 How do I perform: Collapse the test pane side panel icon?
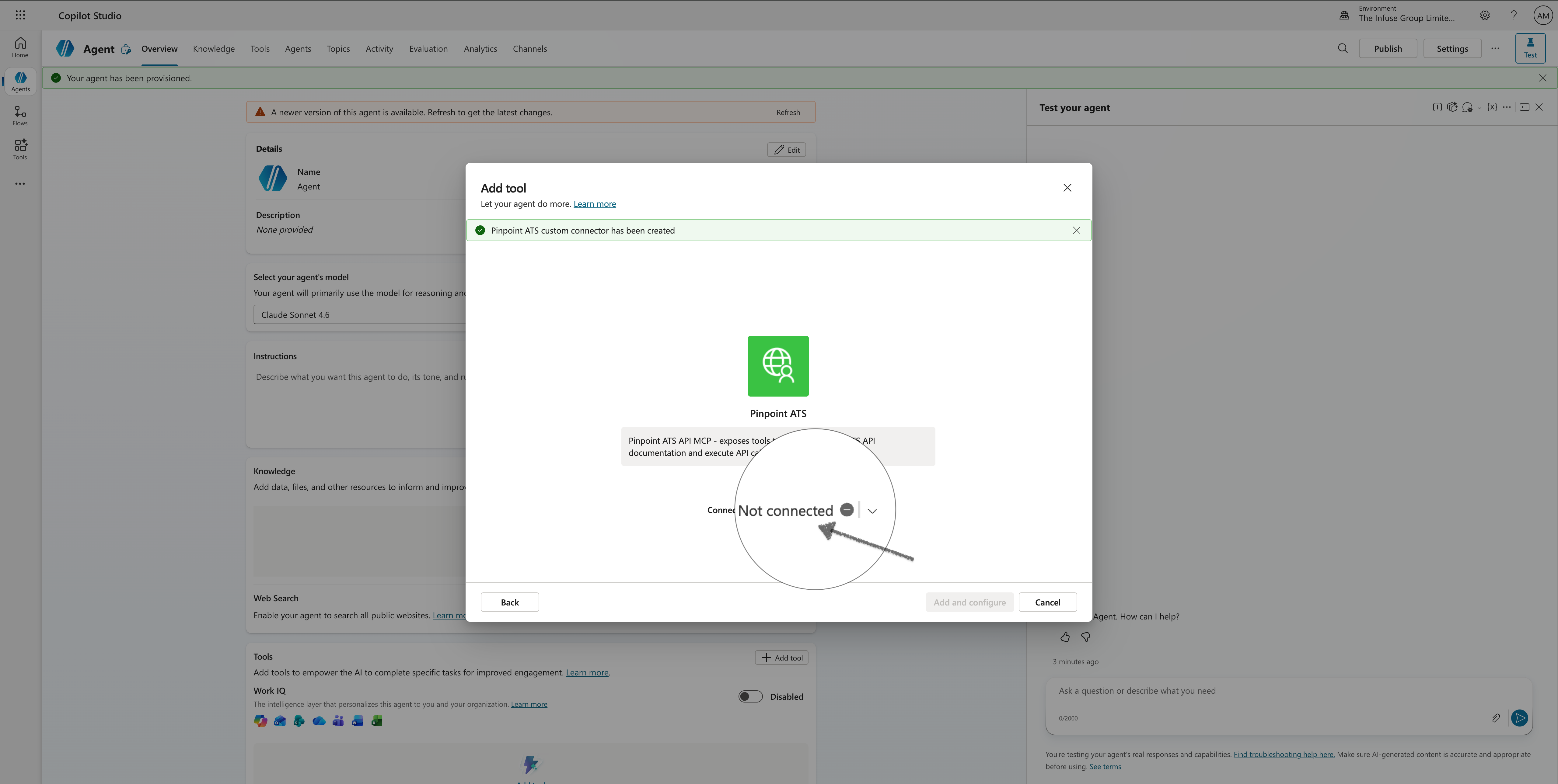pos(1524,107)
